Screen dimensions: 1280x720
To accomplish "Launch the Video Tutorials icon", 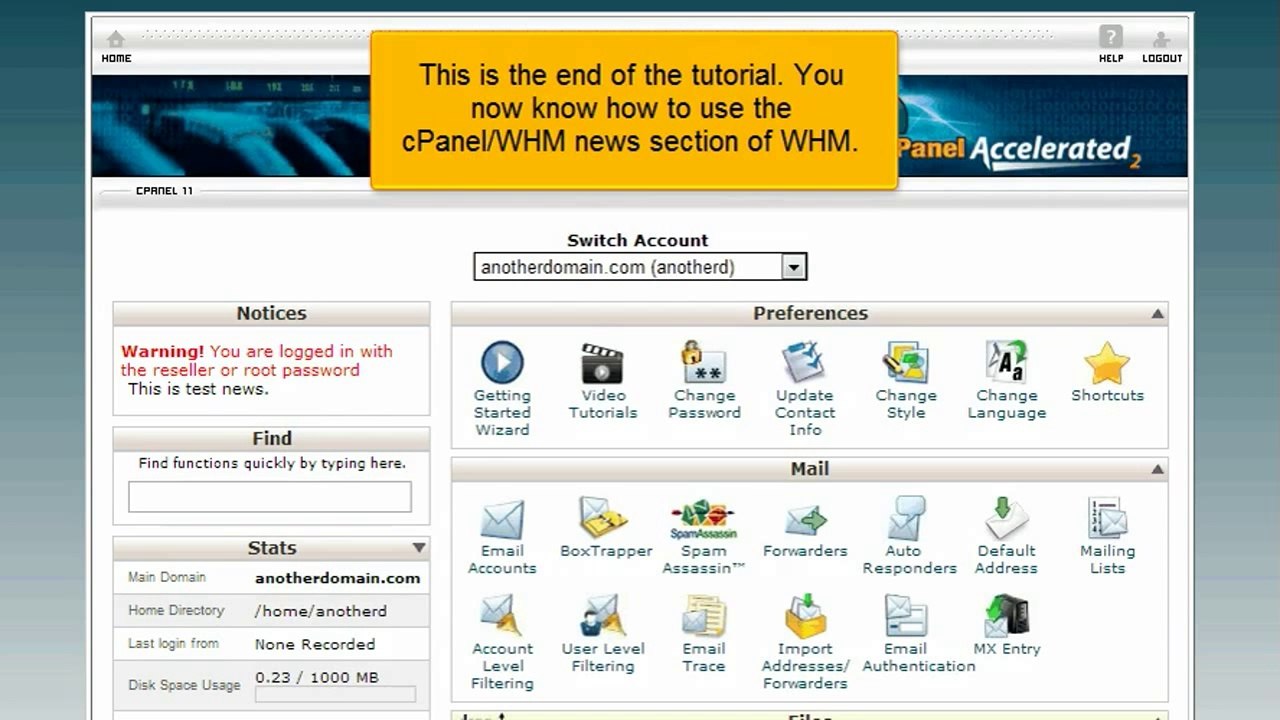I will pos(603,363).
